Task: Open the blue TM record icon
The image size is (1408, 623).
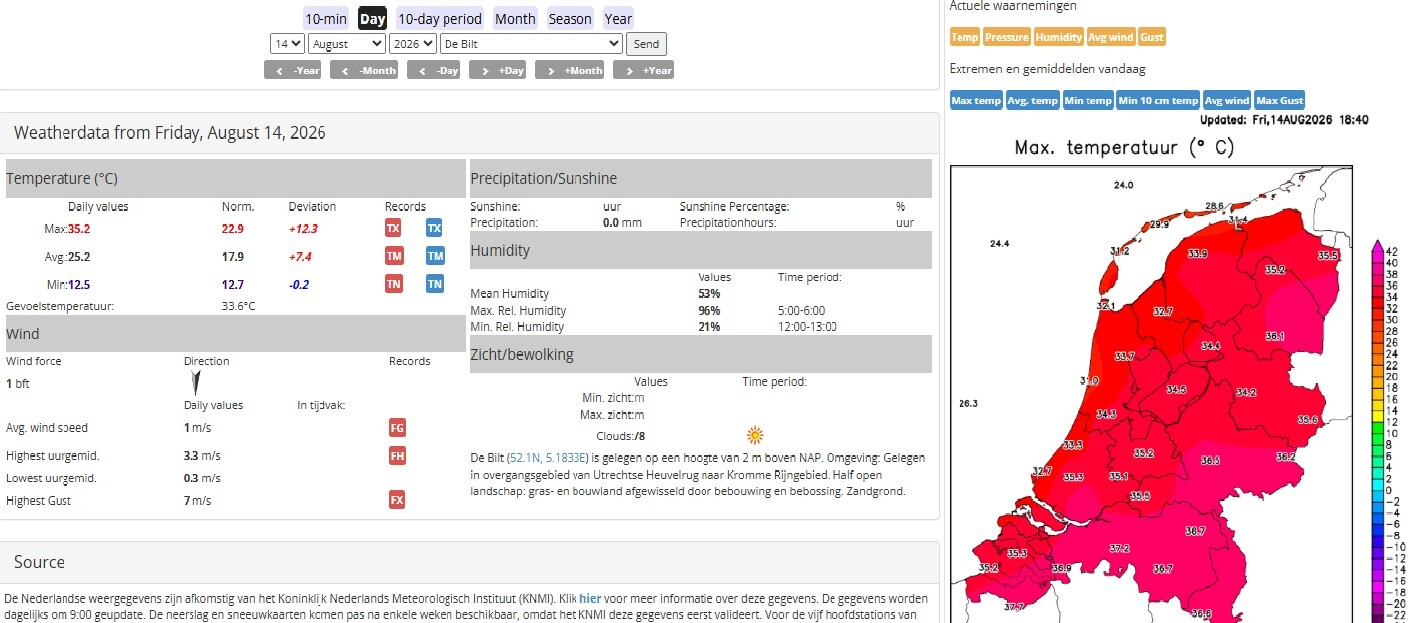Action: coord(434,256)
